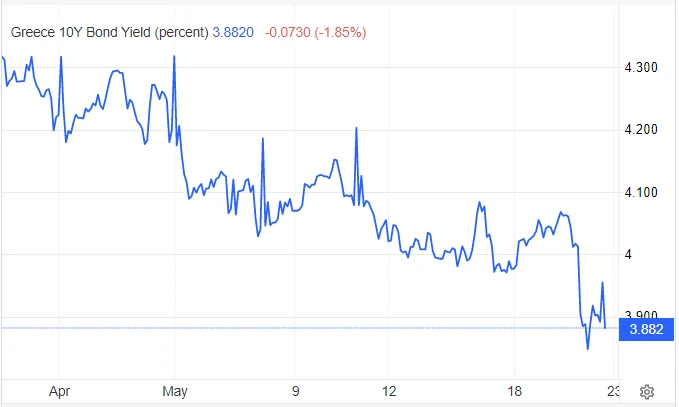Open the chart settings gear icon
The height and width of the screenshot is (407, 679).
coord(647,390)
